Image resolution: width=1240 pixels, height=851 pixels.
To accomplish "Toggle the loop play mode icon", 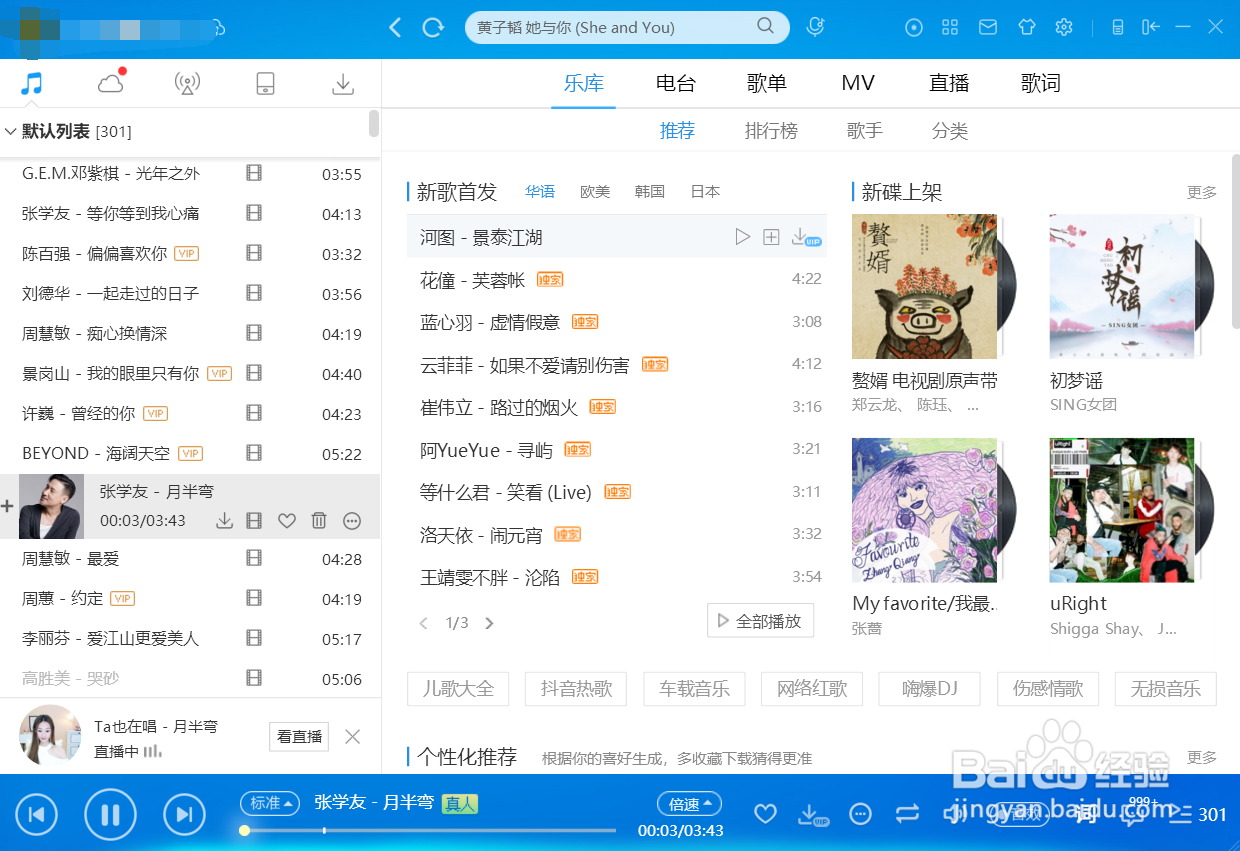I will point(907,814).
